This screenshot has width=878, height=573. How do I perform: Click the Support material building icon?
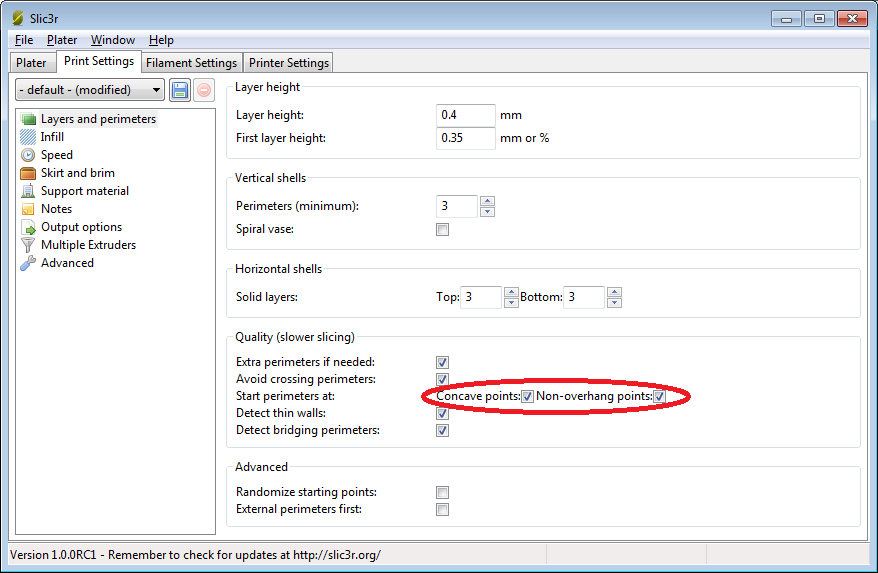coord(28,191)
